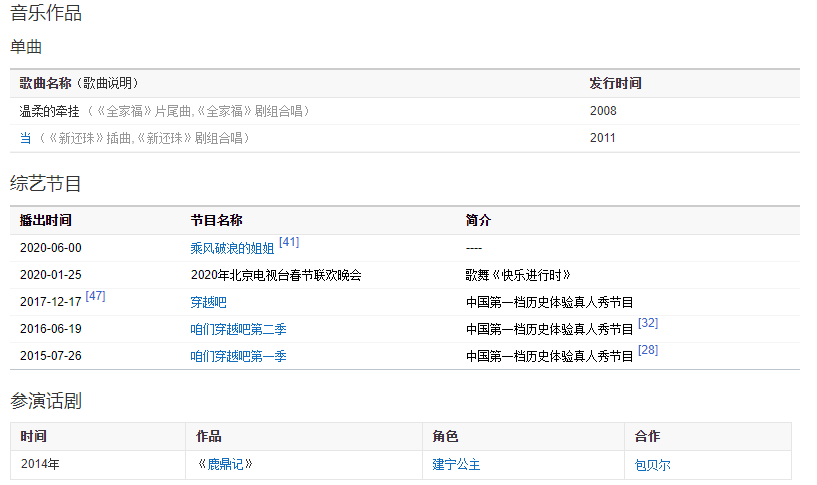Open the 乘风破浪的姐姐 show link
Viewport: 817px width, 485px height.
(232, 248)
